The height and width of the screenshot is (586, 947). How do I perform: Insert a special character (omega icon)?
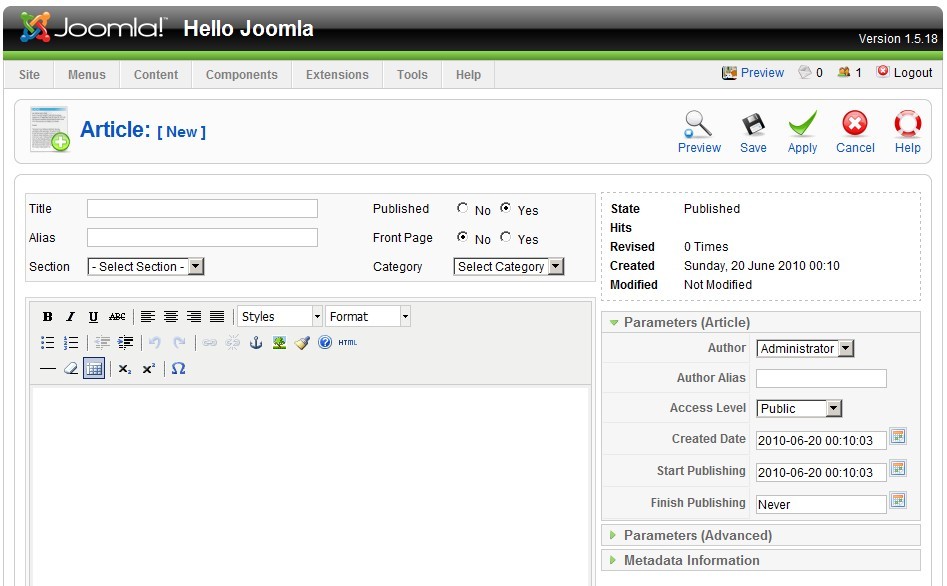[178, 369]
